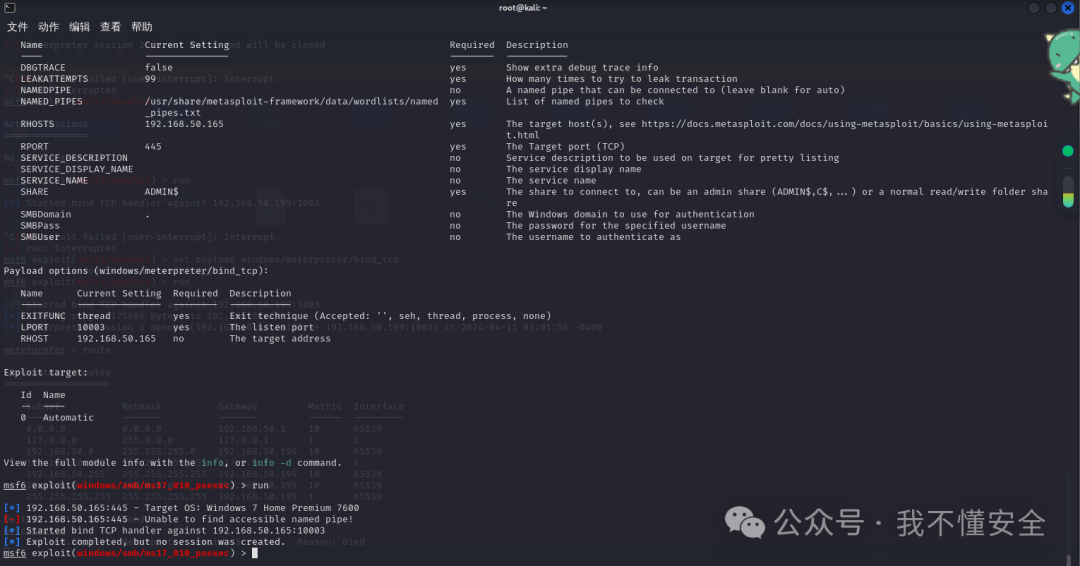This screenshot has width=1080, height=566.
Task: Click the service display name description
Action: pyautogui.click(x=573, y=169)
